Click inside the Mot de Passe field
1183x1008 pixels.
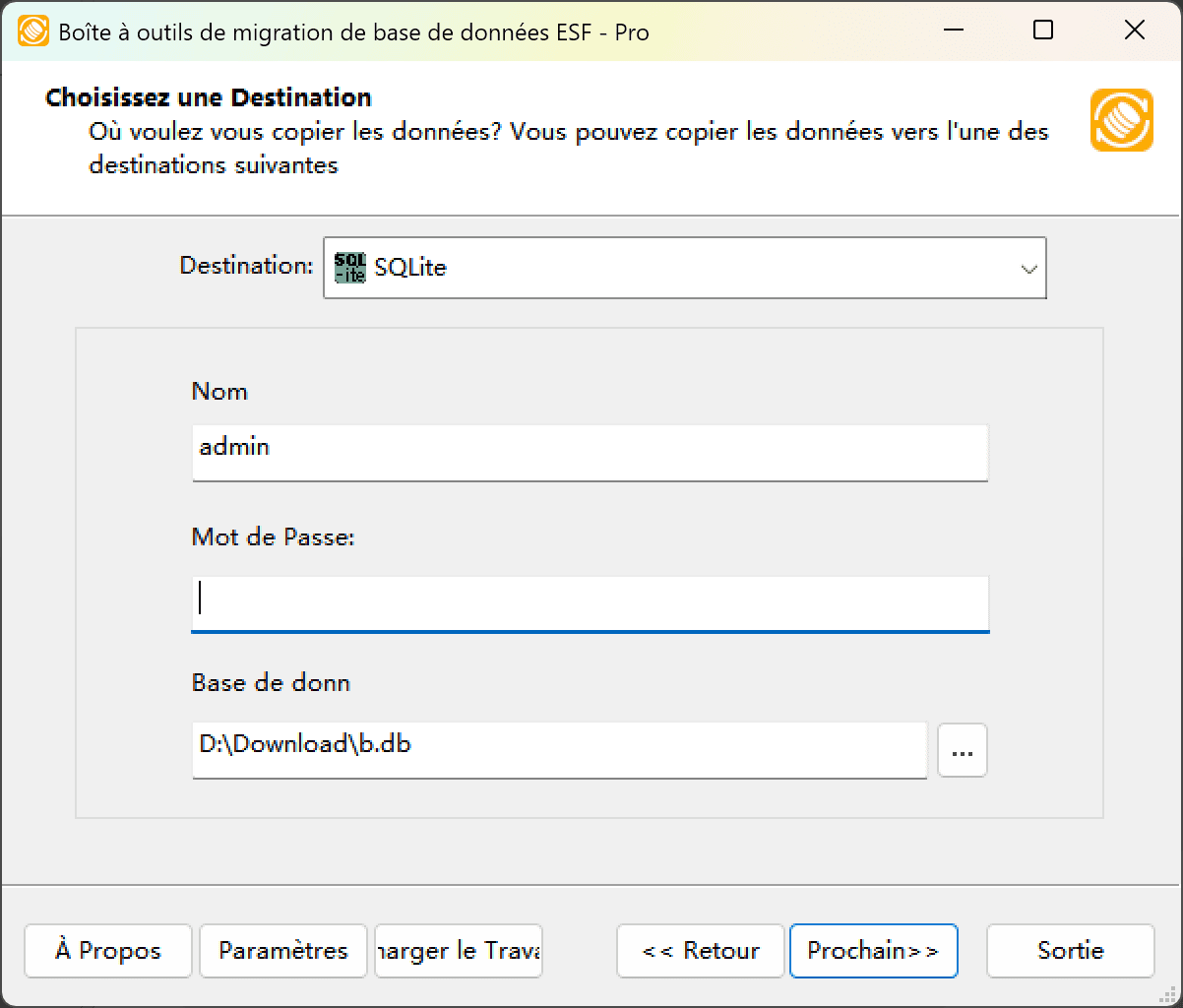(x=591, y=603)
